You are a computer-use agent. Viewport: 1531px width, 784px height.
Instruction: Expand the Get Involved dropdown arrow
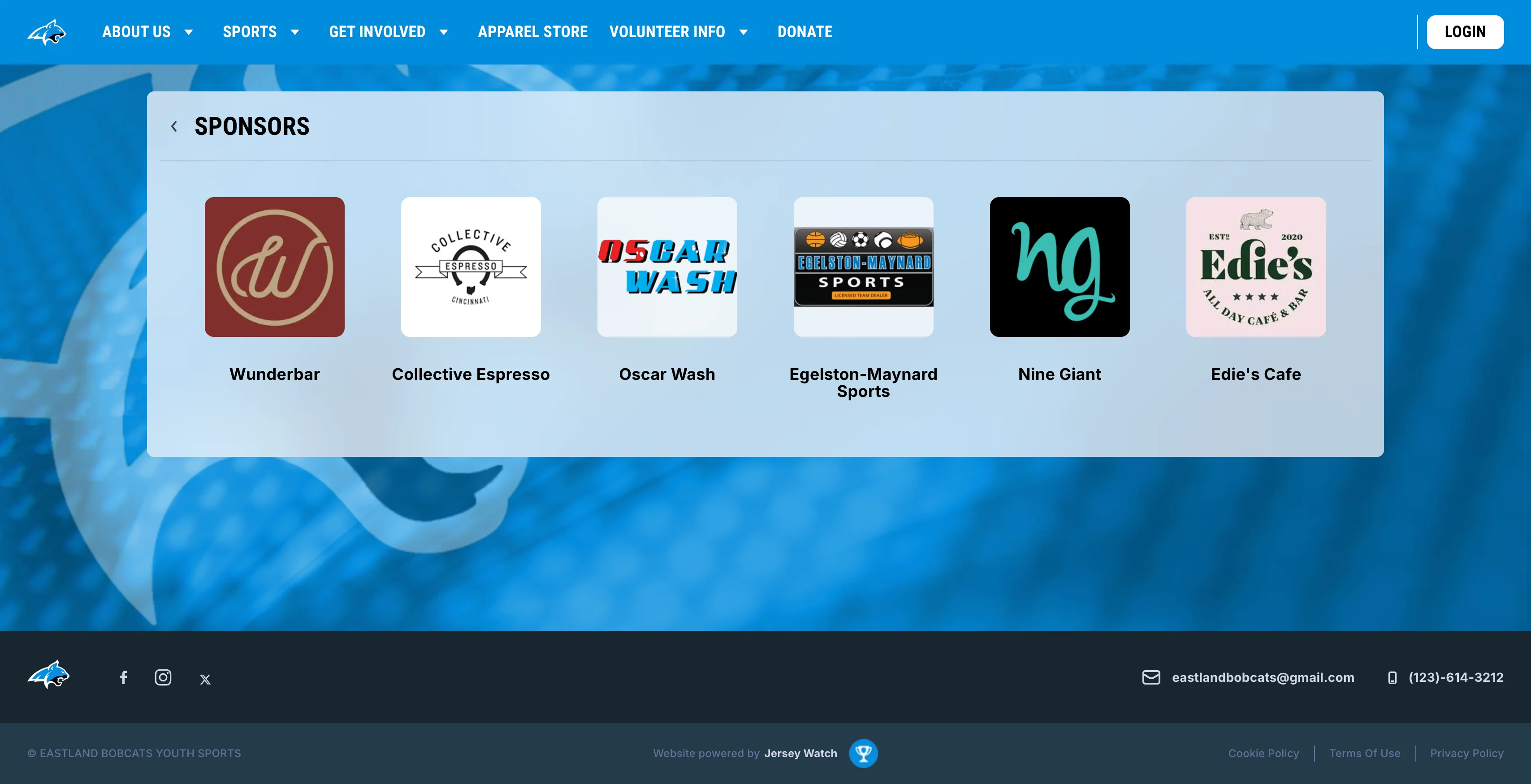tap(443, 32)
